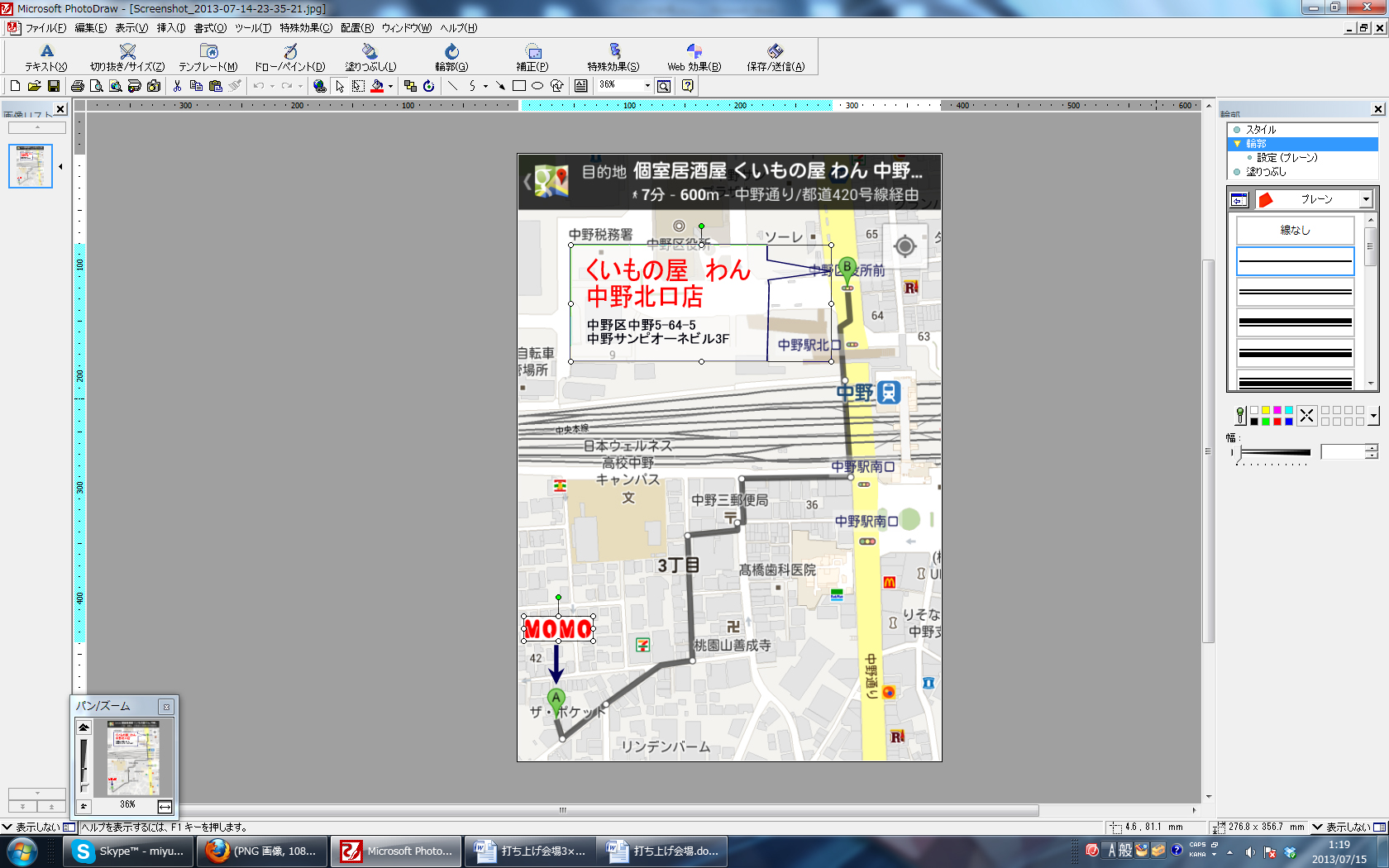The image size is (1389, 868).
Task: Click the 幅 width slider
Action: point(1272,452)
